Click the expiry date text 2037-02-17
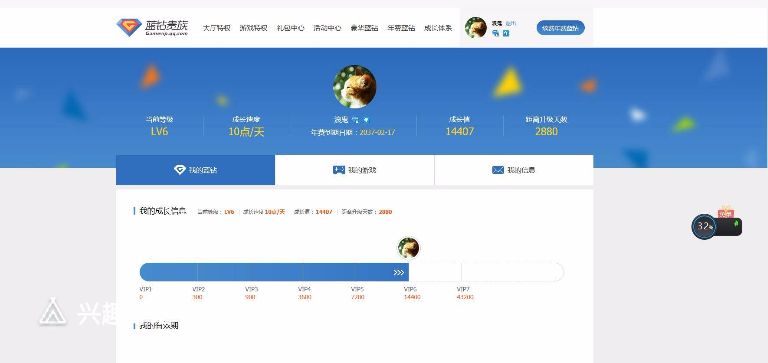Screen dimensions: 768x363 pos(378,132)
